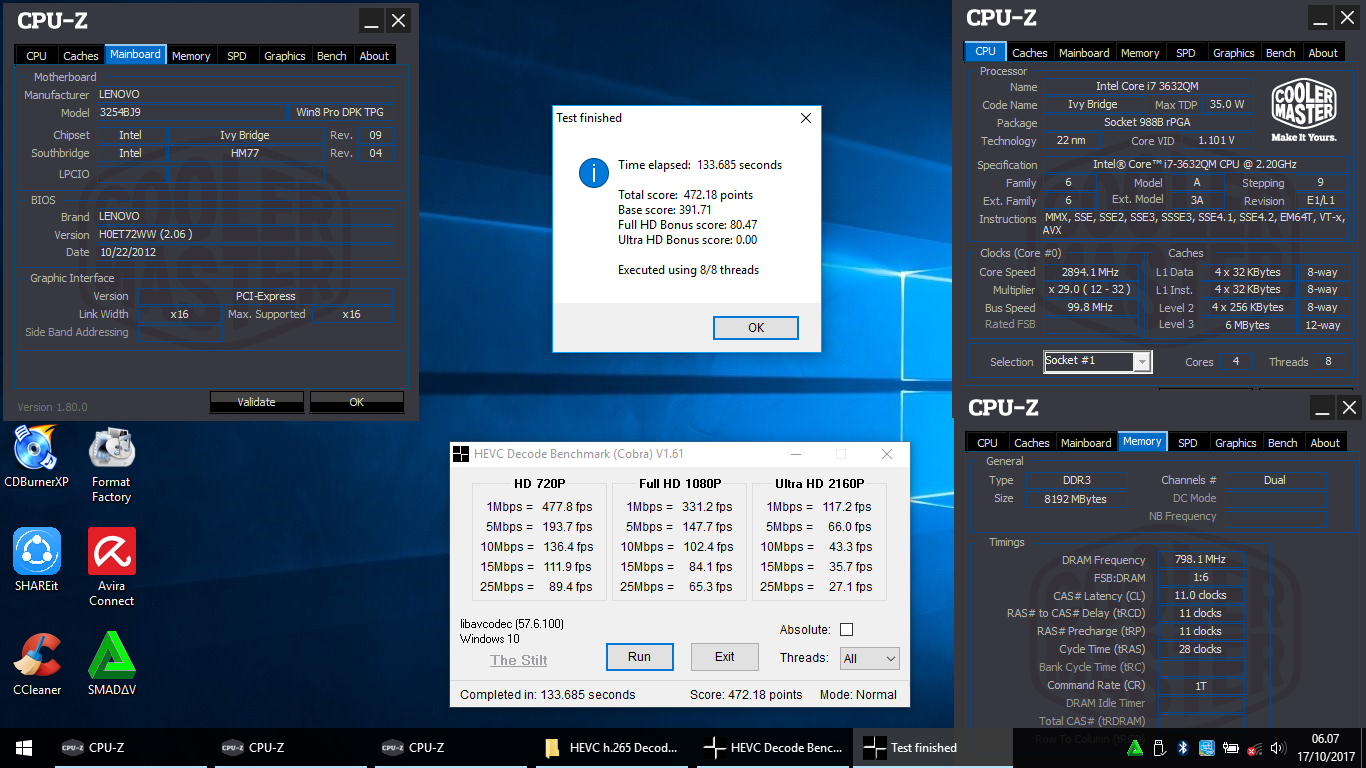Open Bluetooth tray icon
1366x768 pixels.
coord(1182,747)
